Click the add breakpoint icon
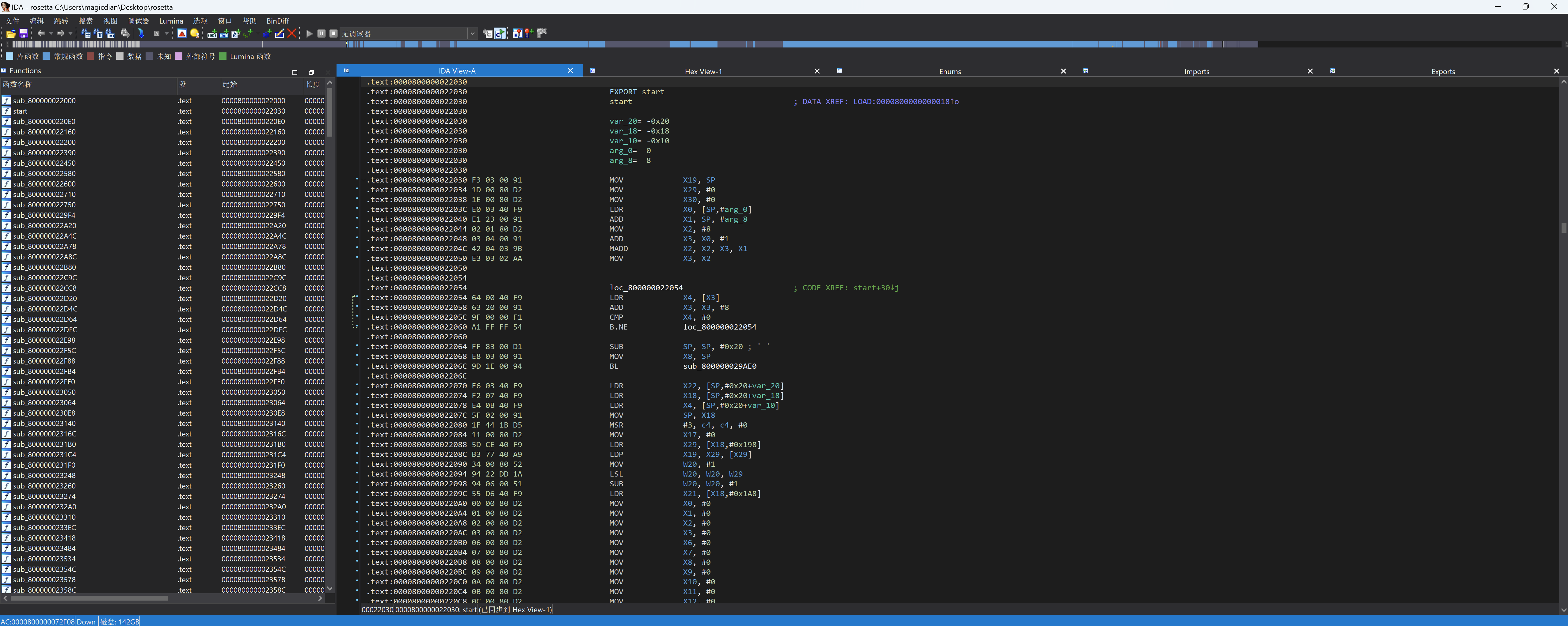This screenshot has width=1568, height=626. click(x=529, y=33)
